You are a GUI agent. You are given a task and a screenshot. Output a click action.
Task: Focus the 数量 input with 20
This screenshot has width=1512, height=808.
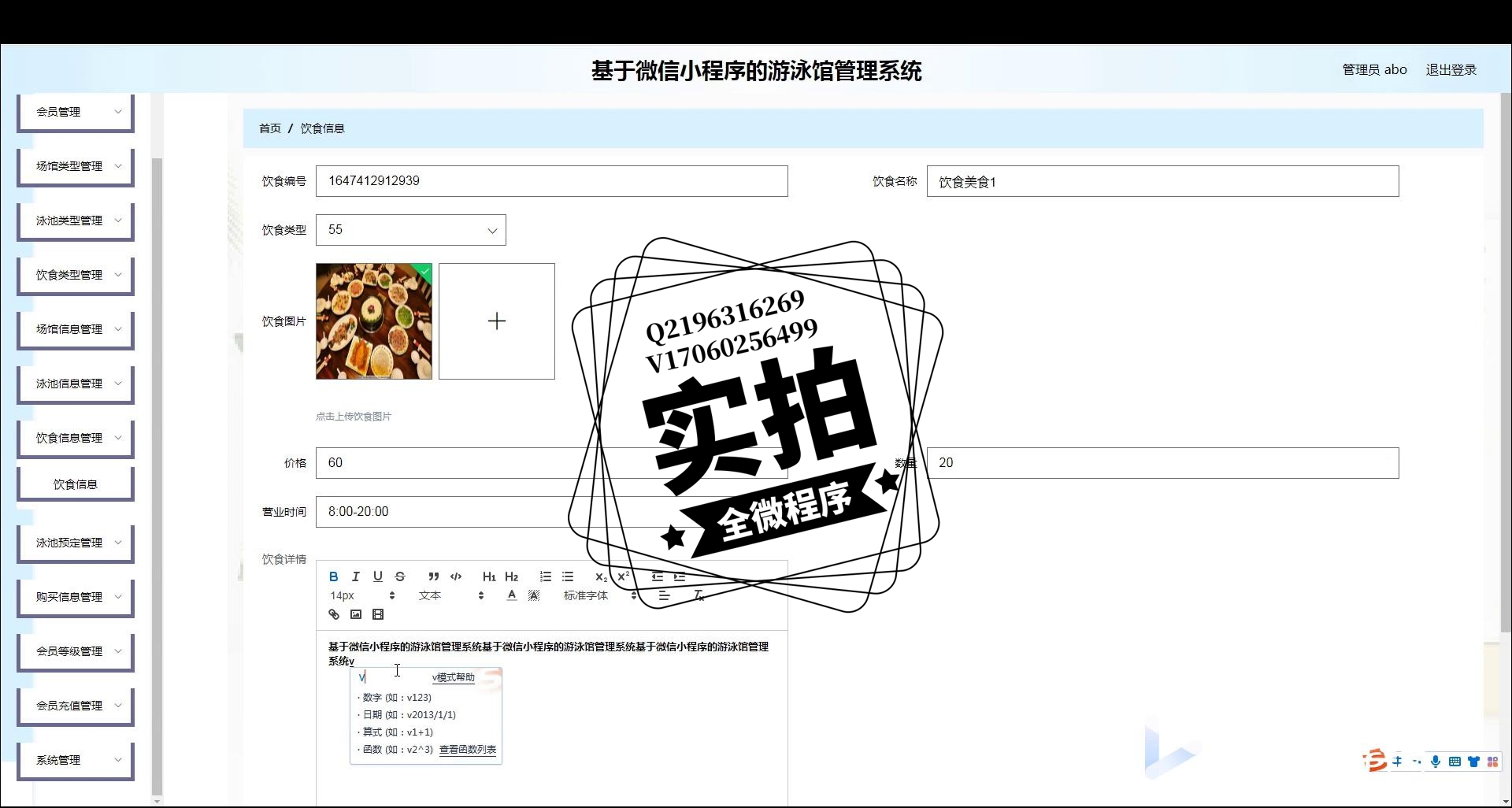pyautogui.click(x=1163, y=463)
